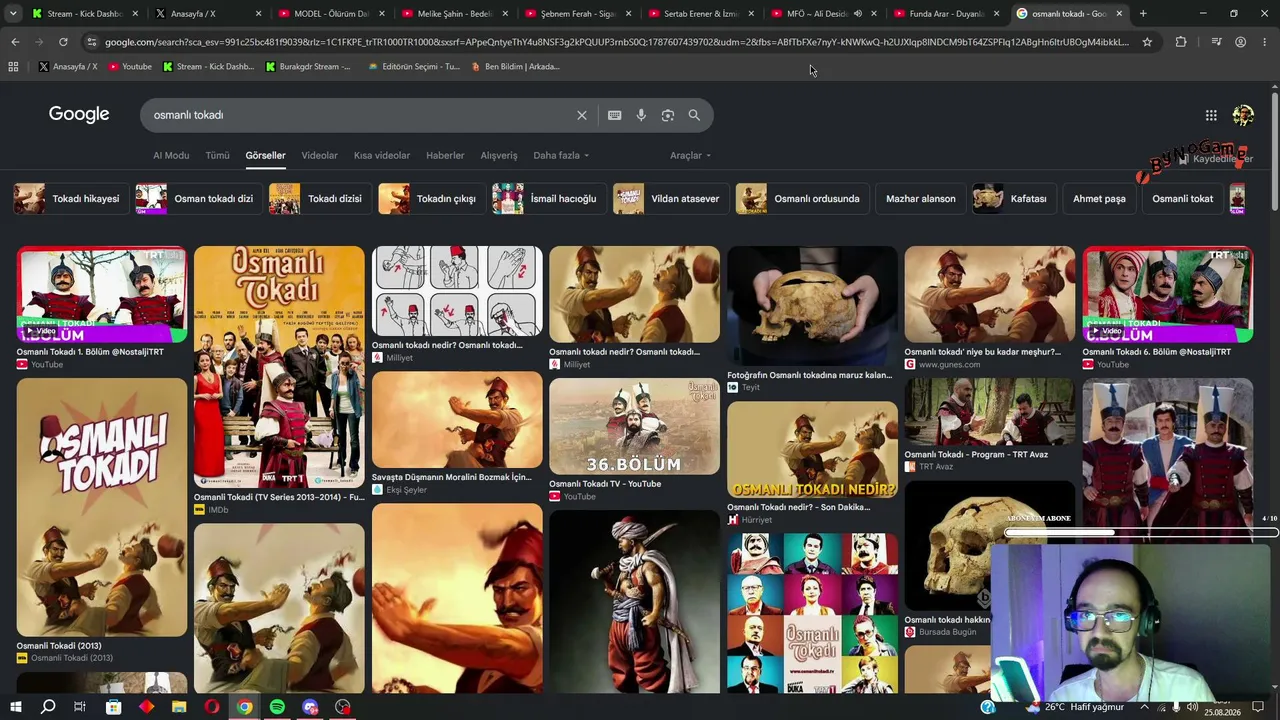Open Editörün Seçimi bookmark
Image resolution: width=1280 pixels, height=720 pixels.
[414, 67]
